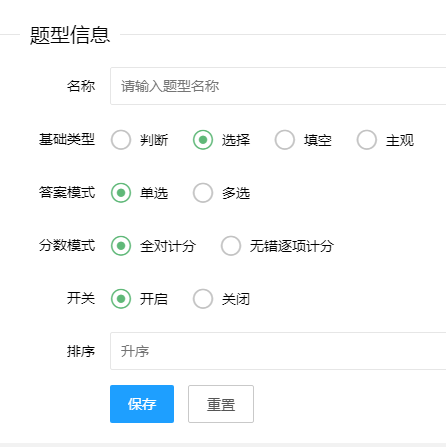Viewport: 446px width, 447px height.
Task: Click the 排序 input with 升序 placeholder
Action: click(278, 351)
